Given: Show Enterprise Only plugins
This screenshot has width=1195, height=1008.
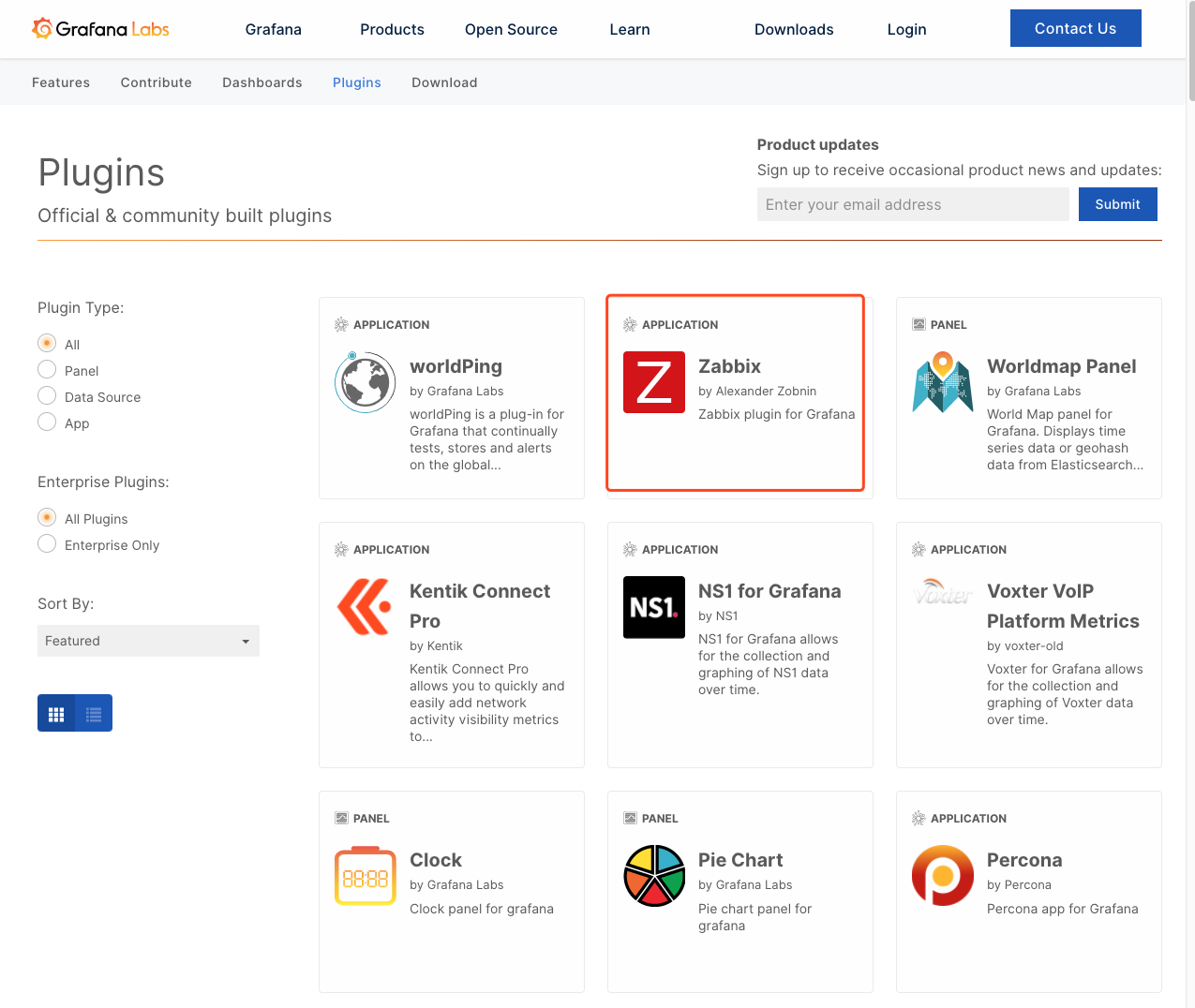Looking at the screenshot, I should tap(47, 544).
